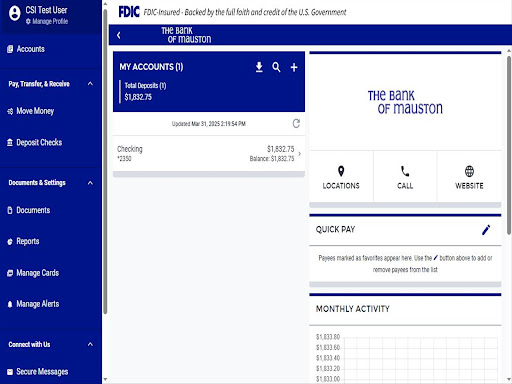
Task: Click the Secure Messages envelope icon
Action: click(x=10, y=372)
